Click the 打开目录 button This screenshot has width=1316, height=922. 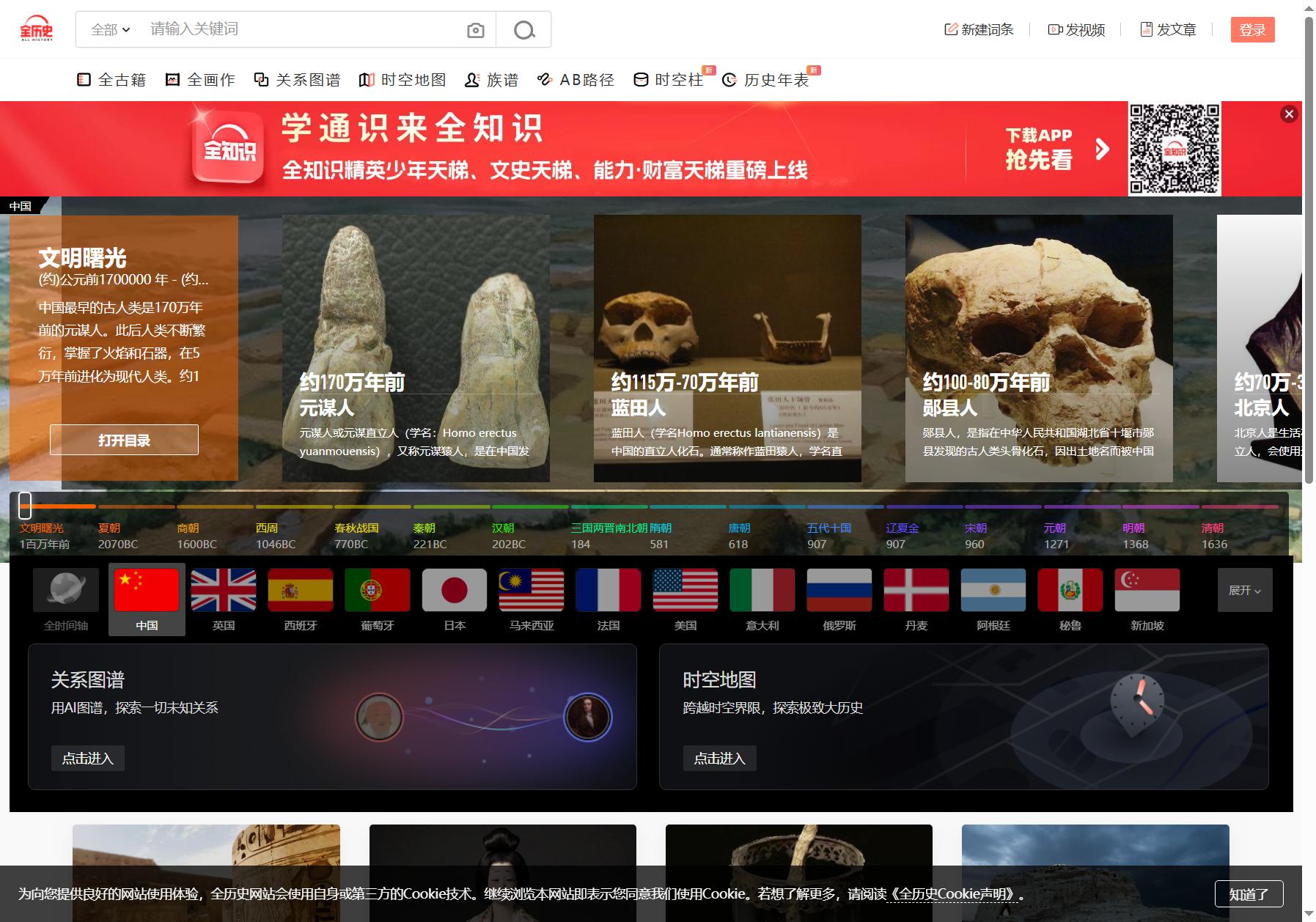[124, 440]
